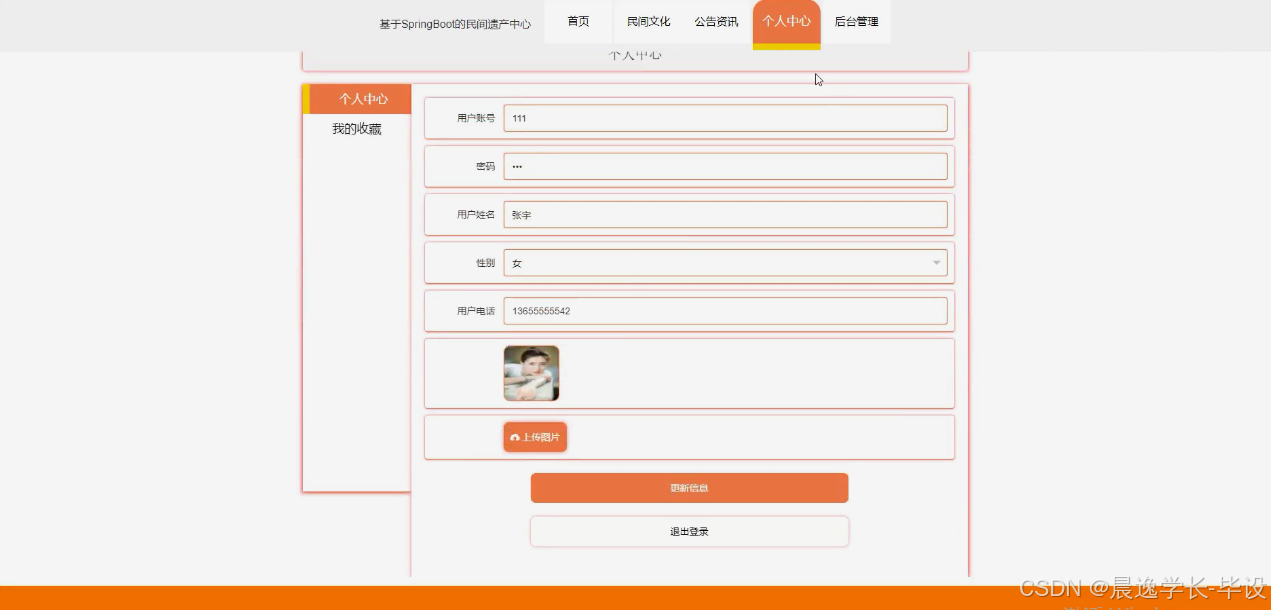The width and height of the screenshot is (1271, 610).
Task: Open the 性别 dropdown arrow
Action: (x=936, y=262)
